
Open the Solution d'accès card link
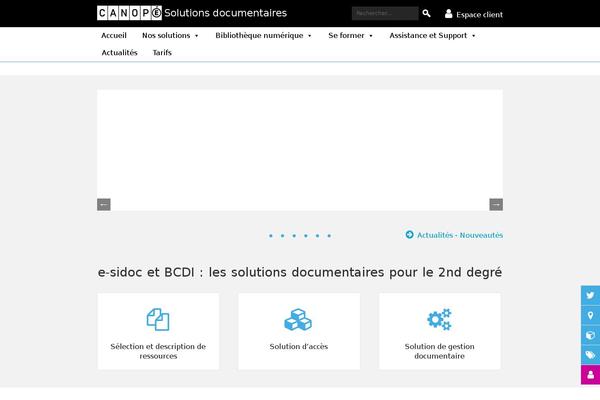coord(298,346)
